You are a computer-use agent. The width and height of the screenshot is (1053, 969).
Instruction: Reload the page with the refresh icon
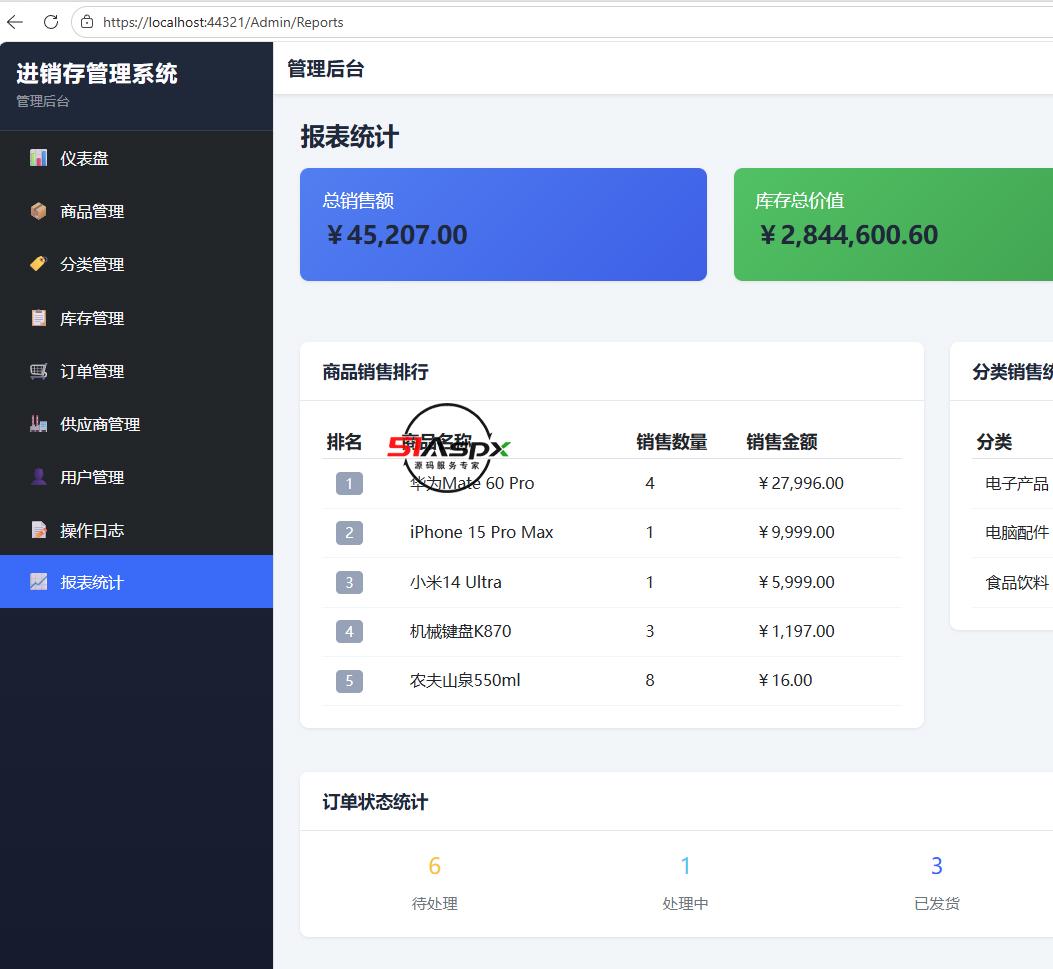coord(51,22)
